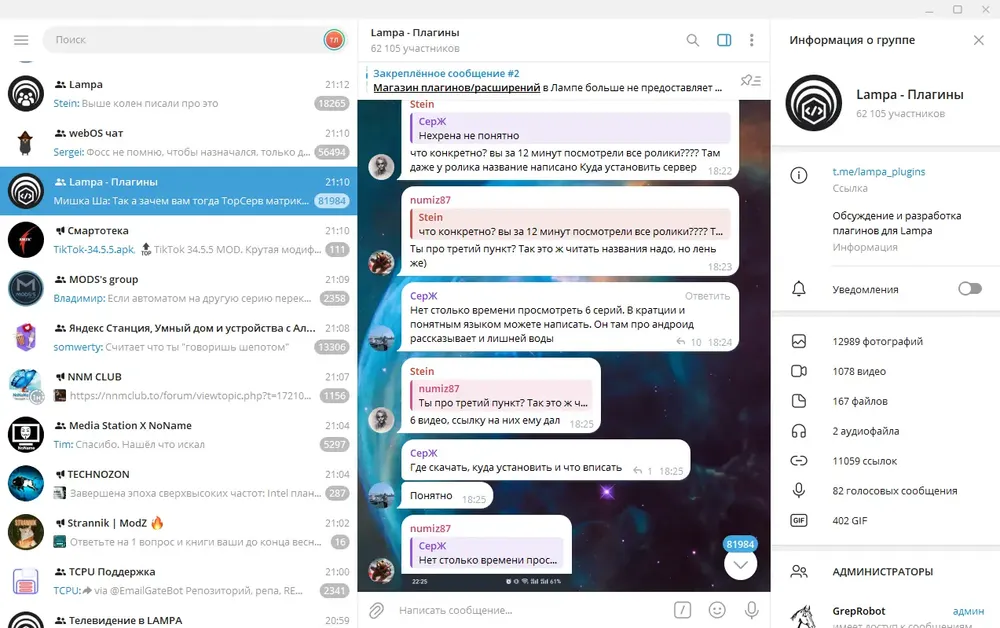The height and width of the screenshot is (628, 1000).
Task: Click the photos icon in group info
Action: pos(799,341)
